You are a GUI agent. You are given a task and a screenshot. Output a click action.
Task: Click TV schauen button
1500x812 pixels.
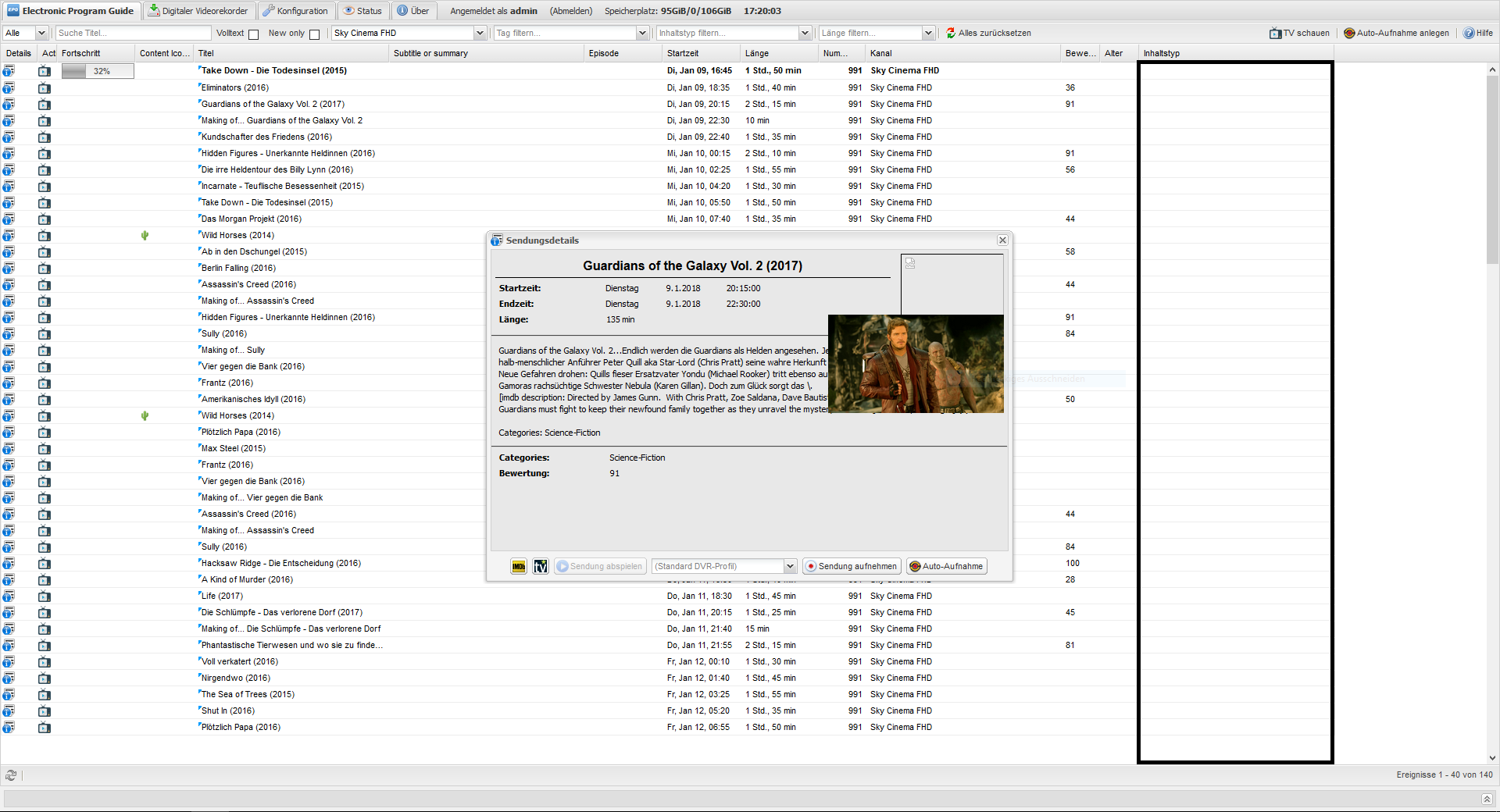coord(1299,33)
